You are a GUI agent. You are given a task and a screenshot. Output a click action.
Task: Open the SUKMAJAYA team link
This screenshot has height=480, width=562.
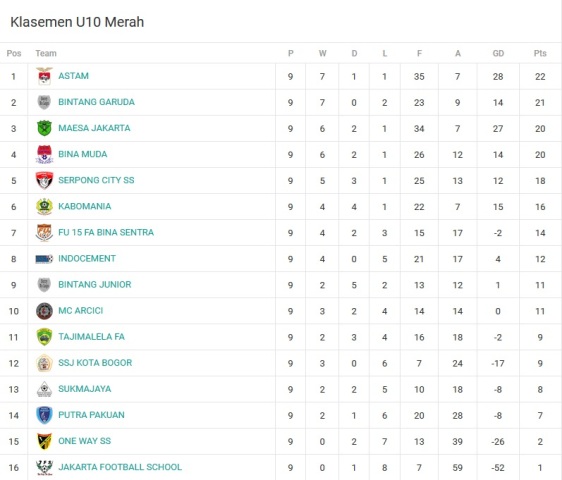(x=85, y=389)
